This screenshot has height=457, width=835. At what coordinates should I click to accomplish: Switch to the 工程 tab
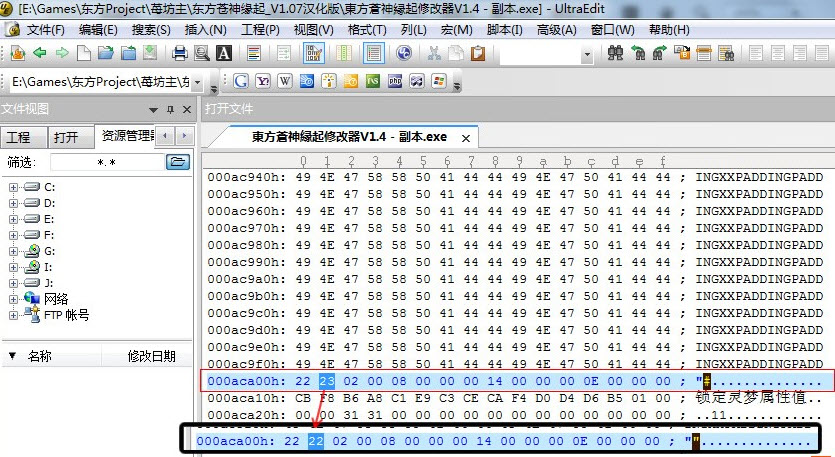point(23,137)
